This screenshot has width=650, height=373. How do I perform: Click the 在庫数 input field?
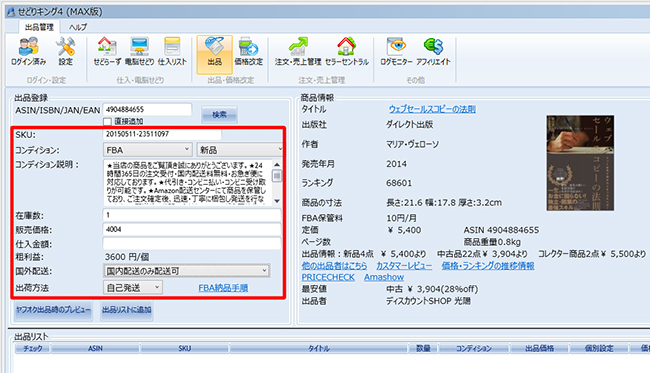[x=192, y=215]
